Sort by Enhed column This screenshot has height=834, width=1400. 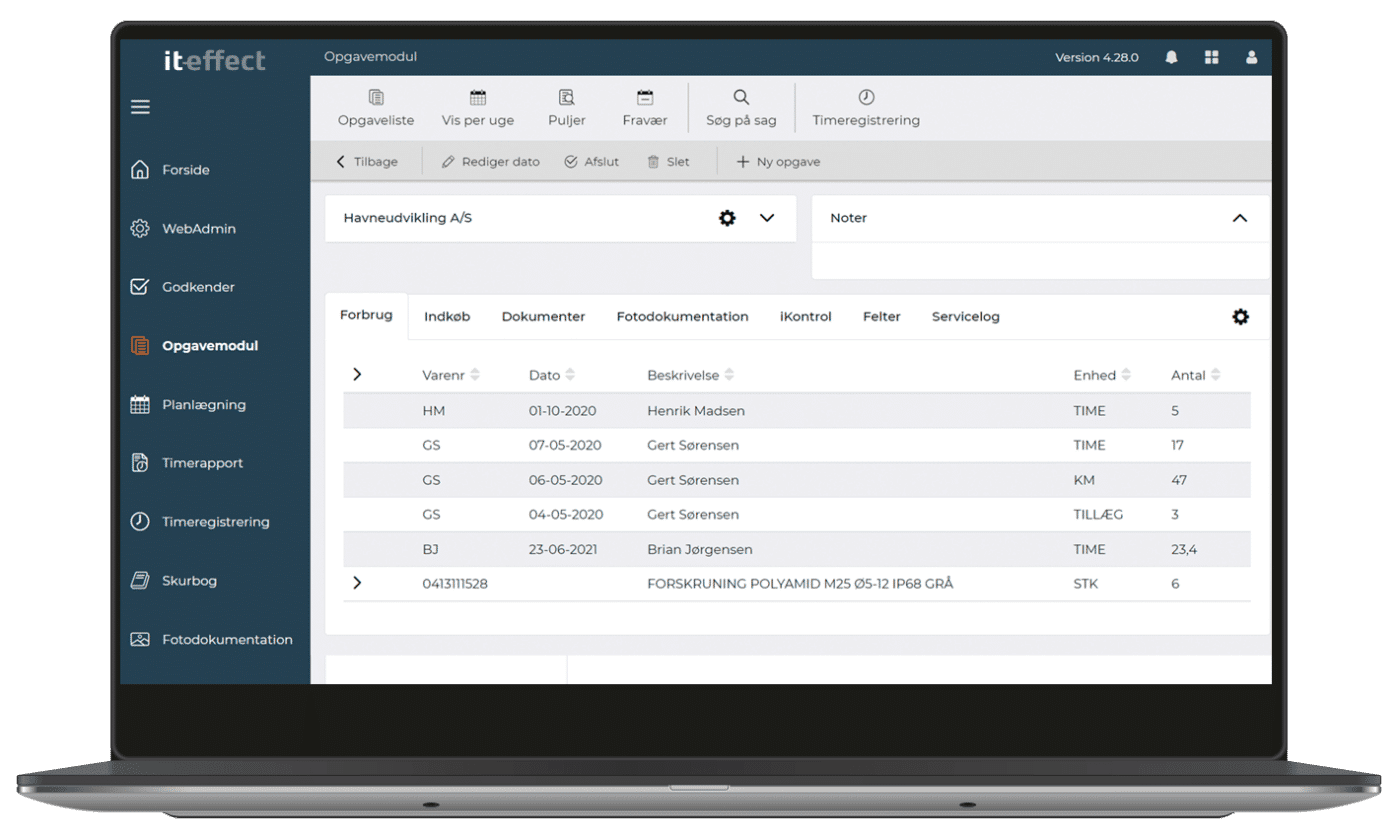[1102, 375]
